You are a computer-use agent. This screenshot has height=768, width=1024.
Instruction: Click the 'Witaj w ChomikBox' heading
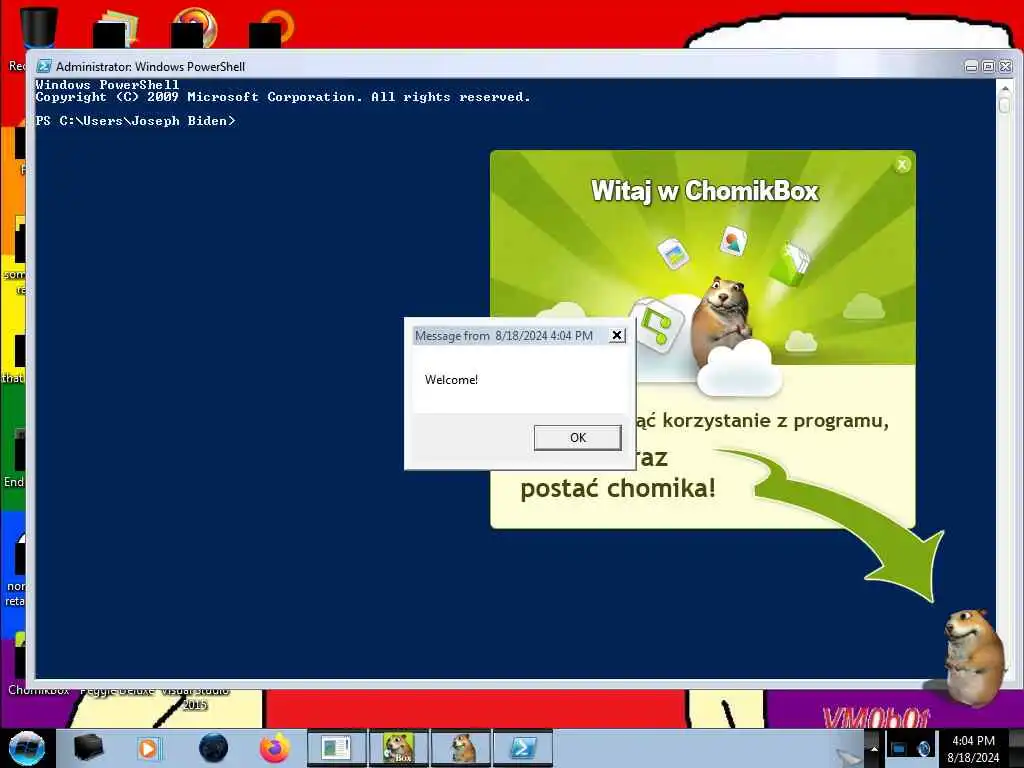[x=705, y=191]
